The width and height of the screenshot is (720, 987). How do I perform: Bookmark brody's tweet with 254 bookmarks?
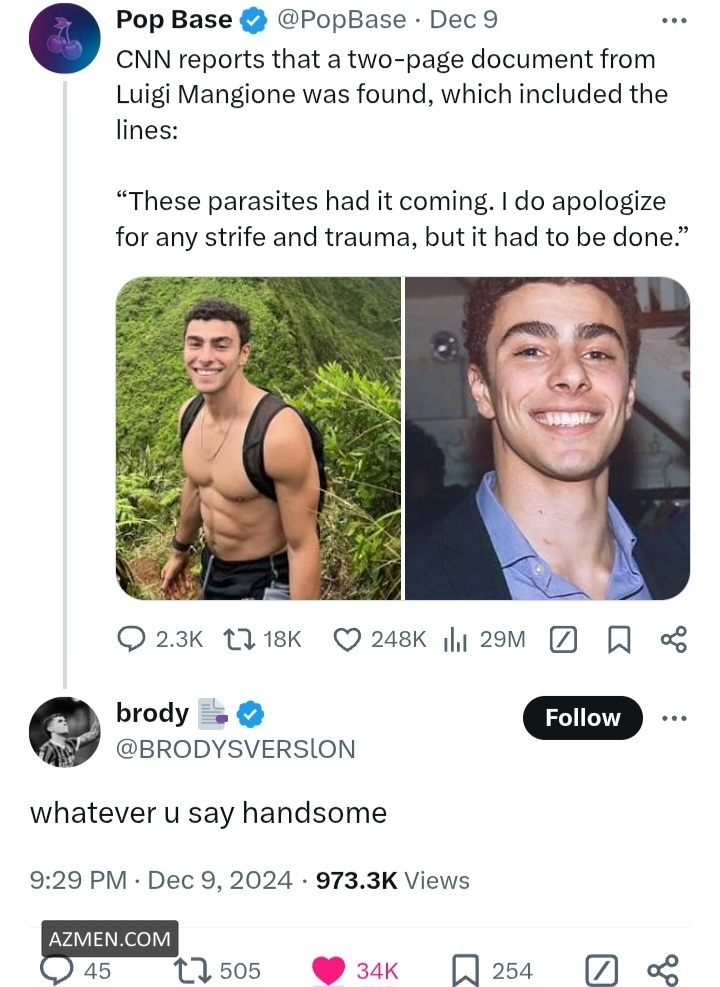[463, 969]
